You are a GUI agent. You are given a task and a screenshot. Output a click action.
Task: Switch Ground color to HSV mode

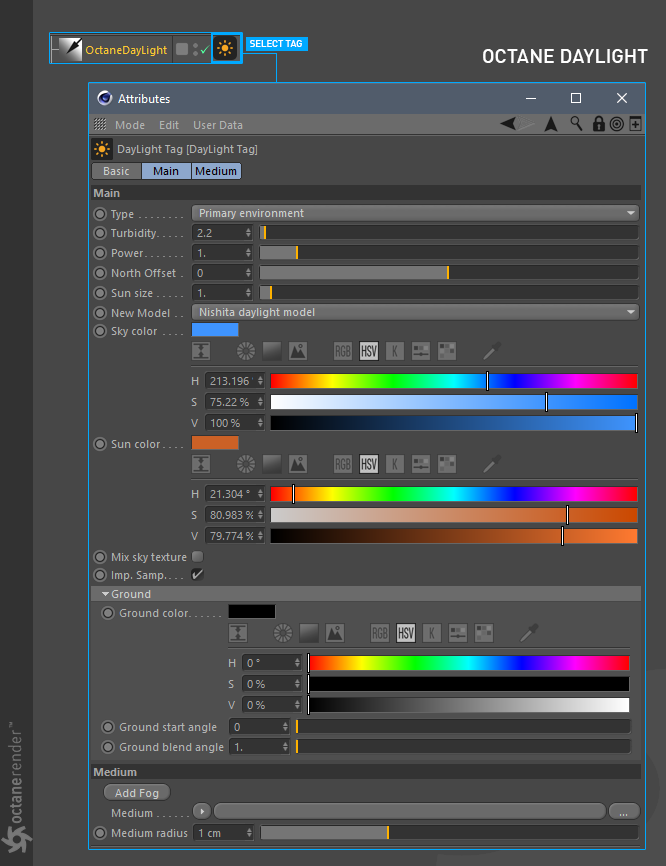pyautogui.click(x=406, y=633)
